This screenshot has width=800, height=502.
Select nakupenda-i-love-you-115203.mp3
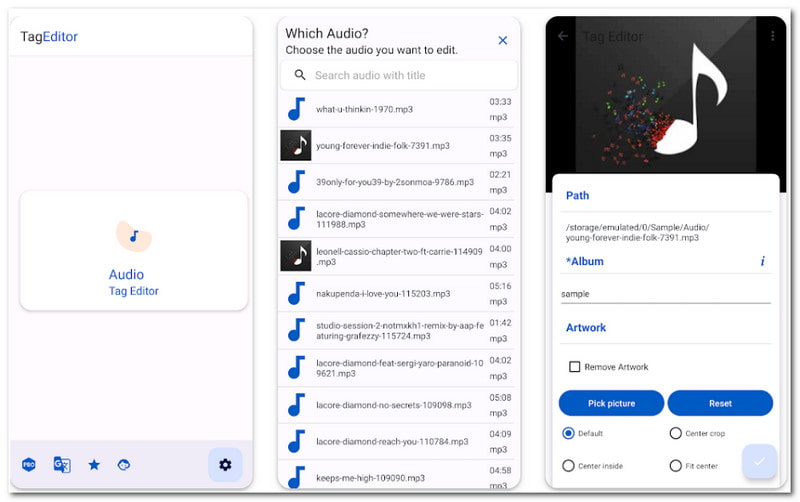[396, 293]
